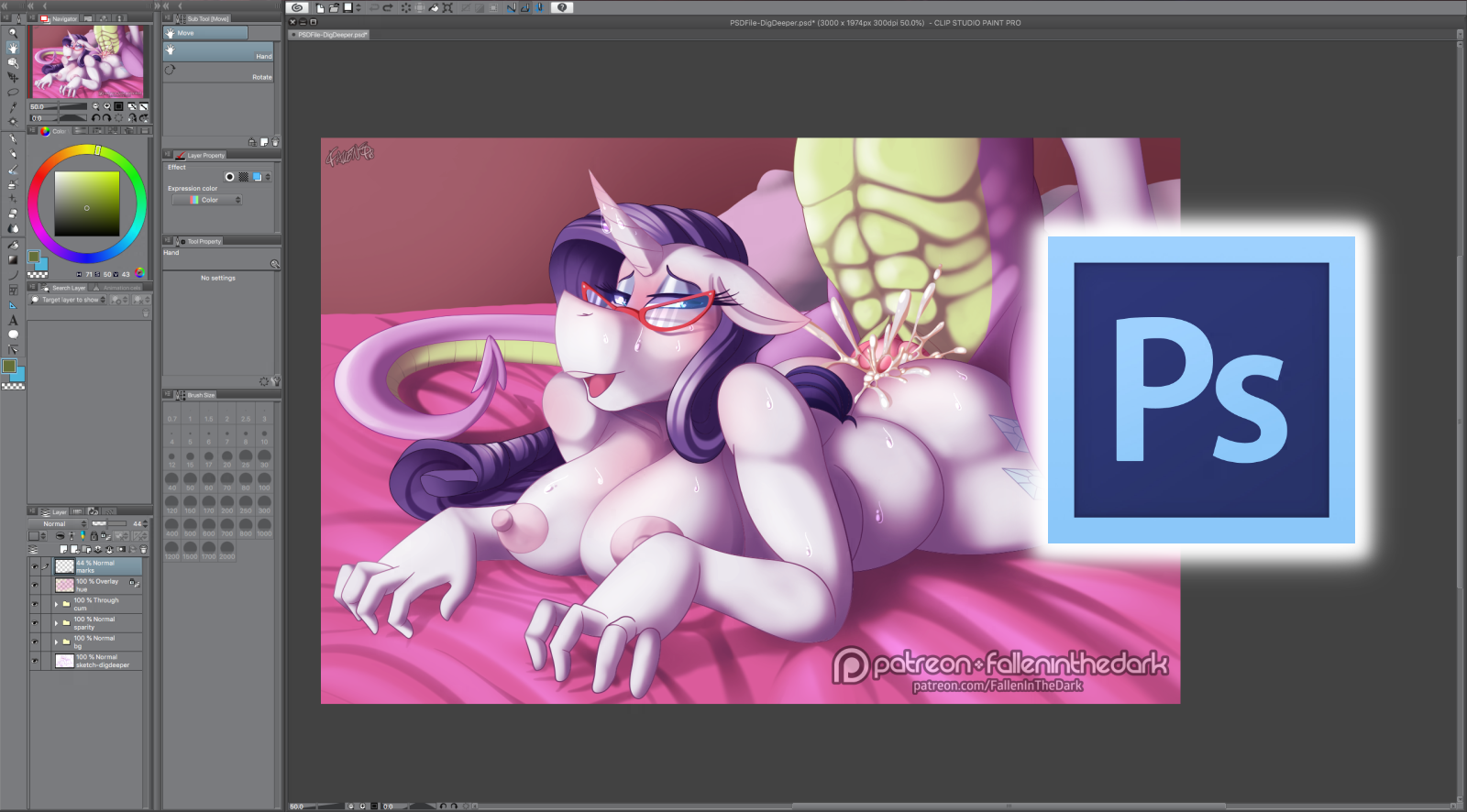Switch to the Navigator tab
The height and width of the screenshot is (812, 1467).
tap(59, 18)
